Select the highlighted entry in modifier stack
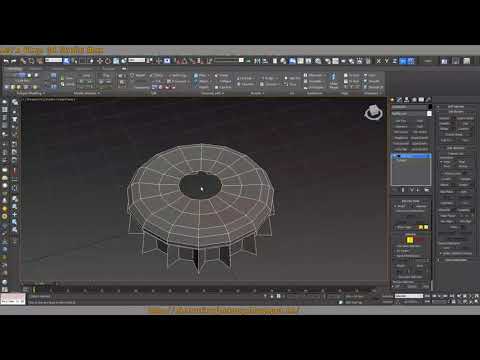Viewport: 480px width, 360px height. pos(411,156)
